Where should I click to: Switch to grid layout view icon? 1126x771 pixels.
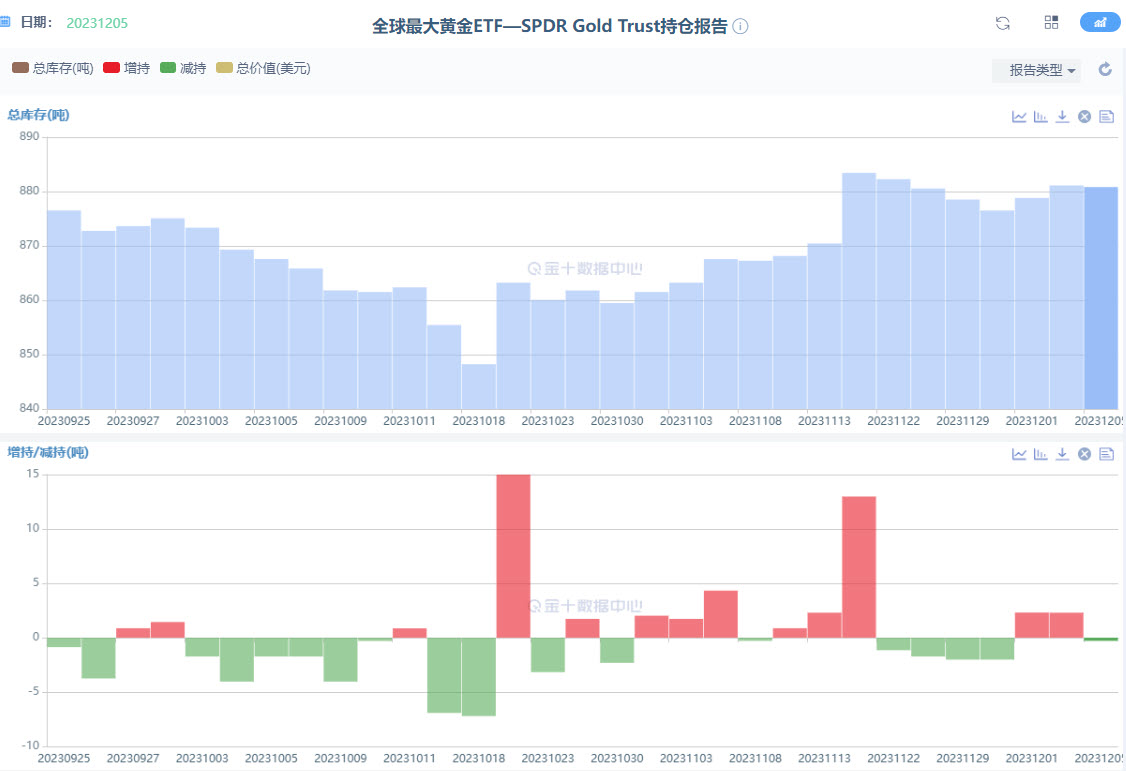1051,23
